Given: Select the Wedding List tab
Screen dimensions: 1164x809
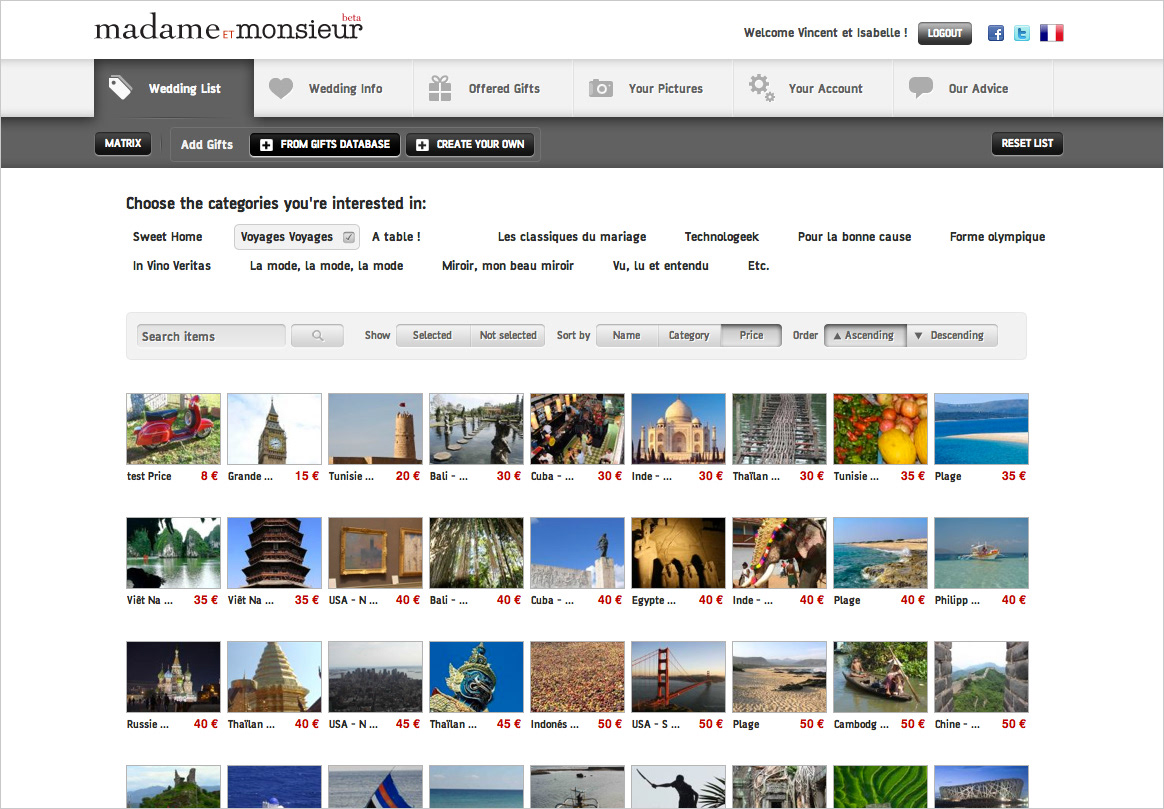Looking at the screenshot, I should tap(174, 88).
